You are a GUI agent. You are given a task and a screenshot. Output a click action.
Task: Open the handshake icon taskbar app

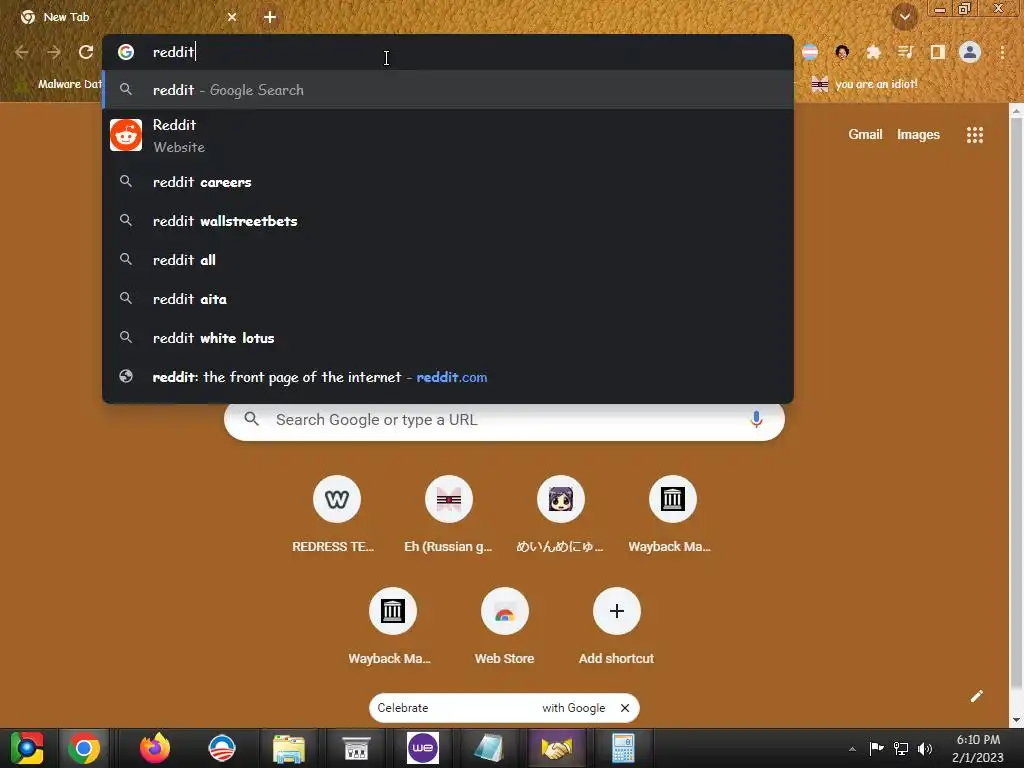tap(556, 748)
